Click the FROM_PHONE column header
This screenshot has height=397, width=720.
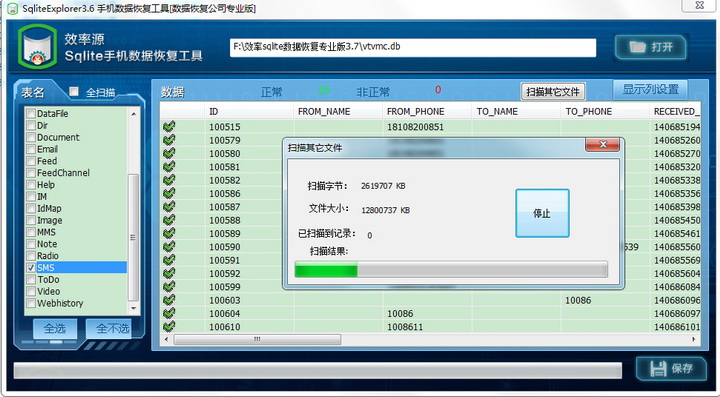point(427,112)
